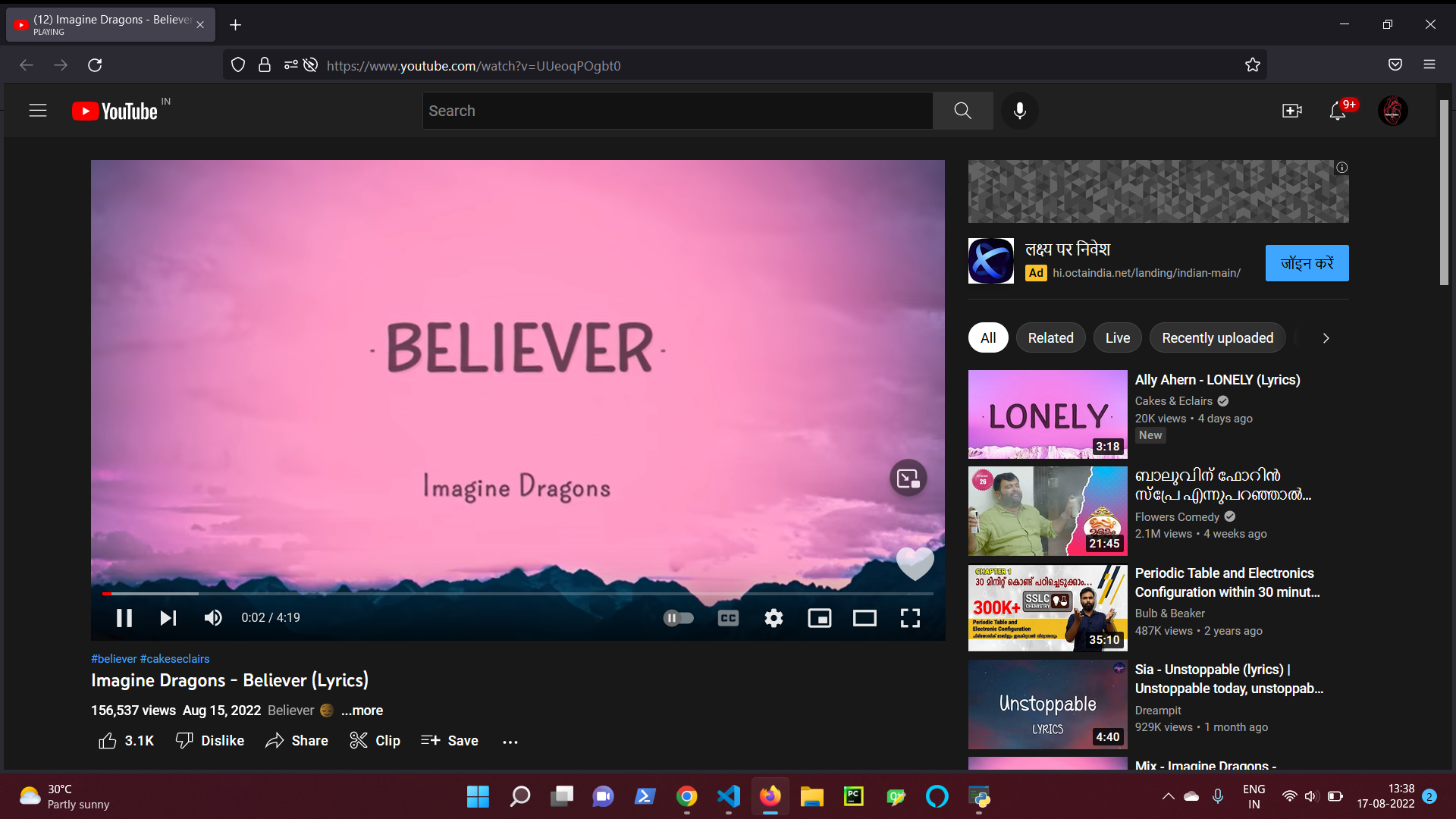Save the video to a playlist
Image resolution: width=1456 pixels, height=819 pixels.
click(449, 741)
